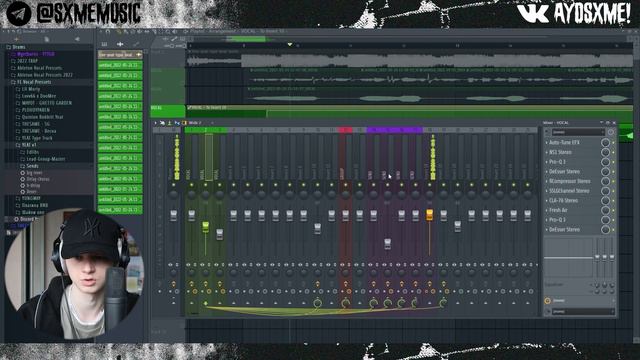Select the Delay chorus preset
The width and height of the screenshot is (640, 360).
tap(38, 179)
